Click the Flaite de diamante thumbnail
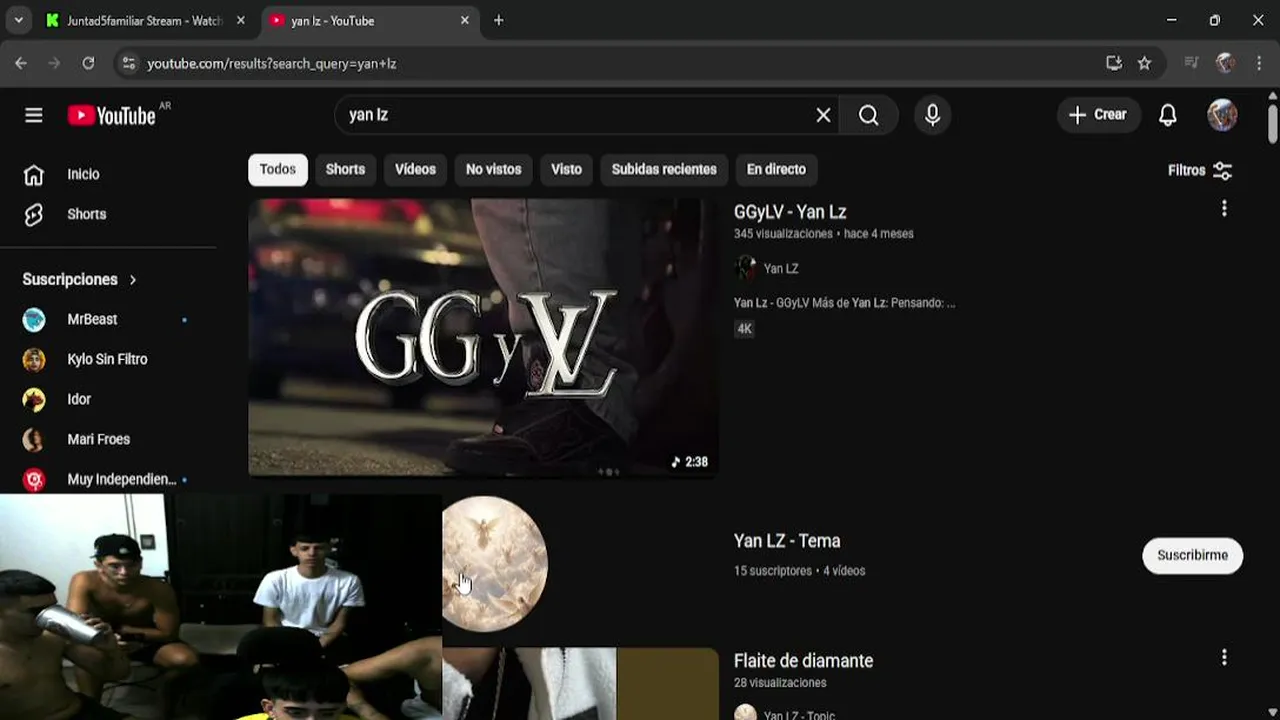This screenshot has width=1280, height=720. coord(580,684)
